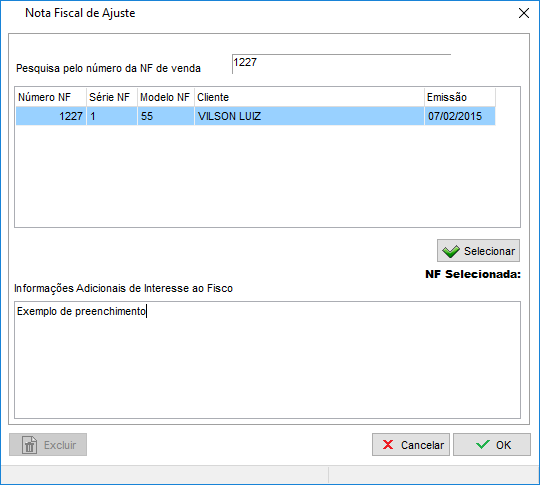The width and height of the screenshot is (540, 485).
Task: Click the trash can icon on Excluir
Action: point(30,445)
